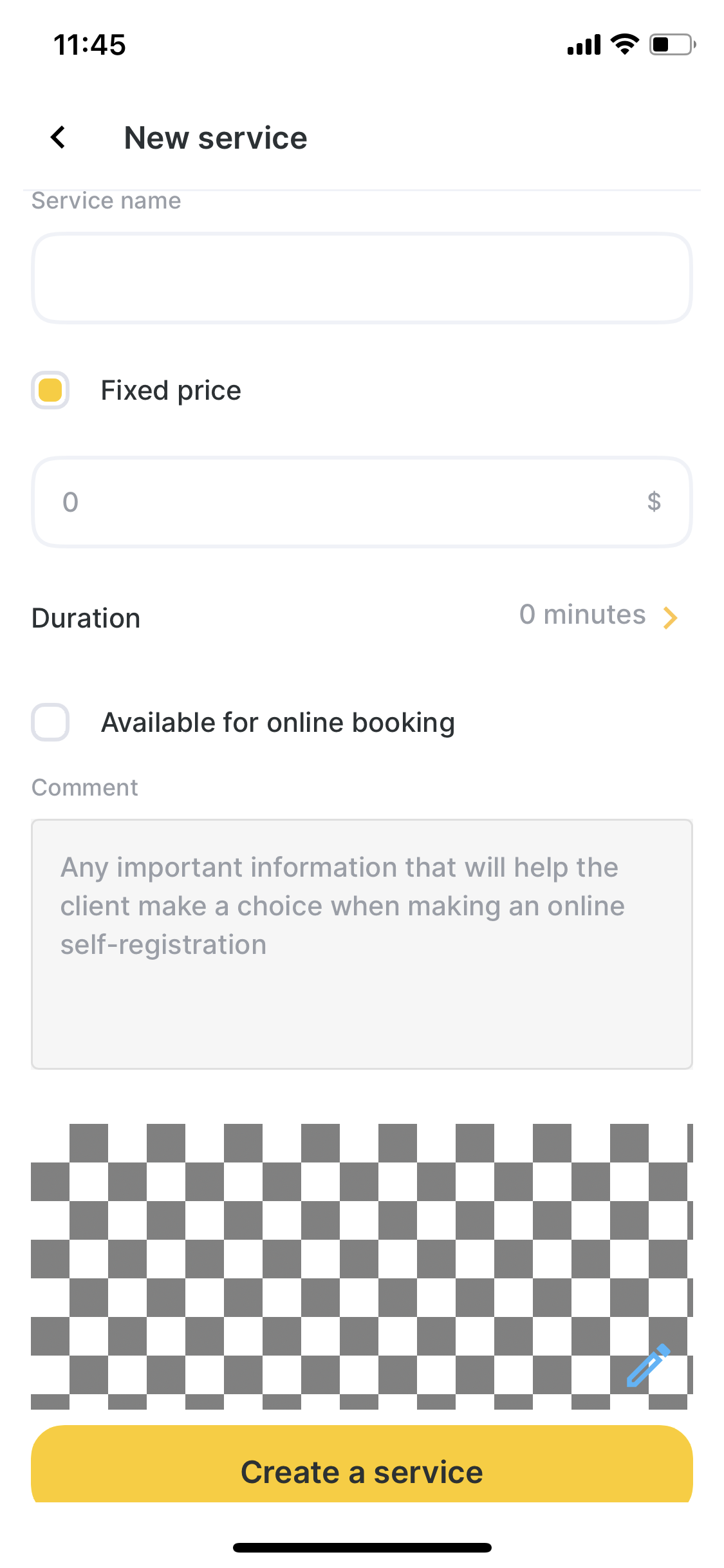Tap the Fixed price label
This screenshot has height=1568, width=724.
pos(171,391)
